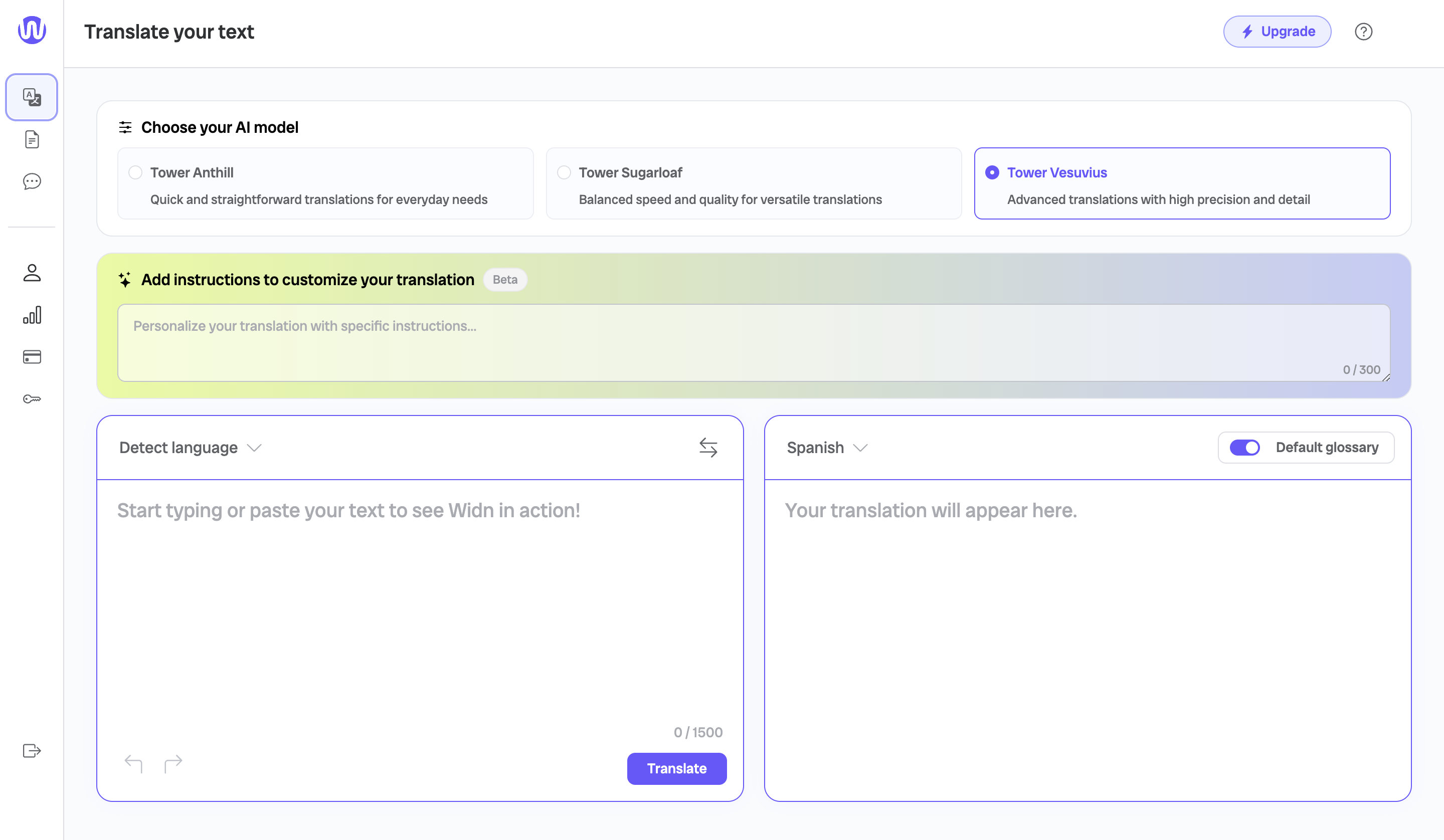Open the text translation sidebar icon

(32, 97)
